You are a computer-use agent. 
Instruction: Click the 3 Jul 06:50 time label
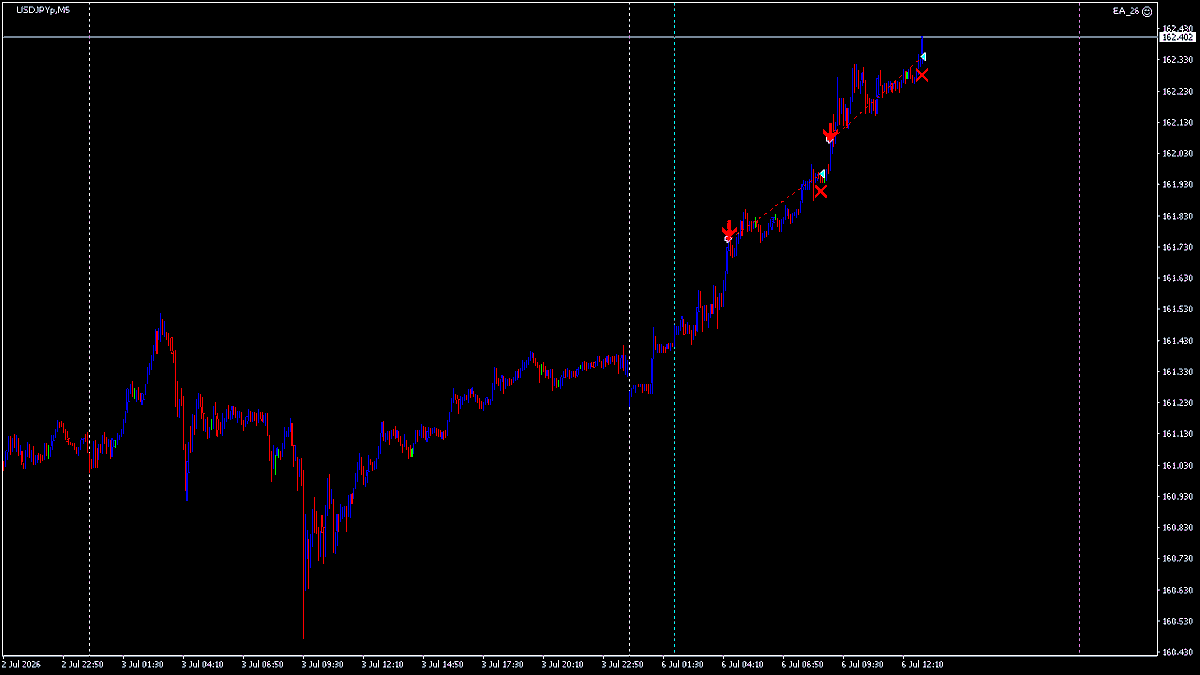tap(264, 664)
